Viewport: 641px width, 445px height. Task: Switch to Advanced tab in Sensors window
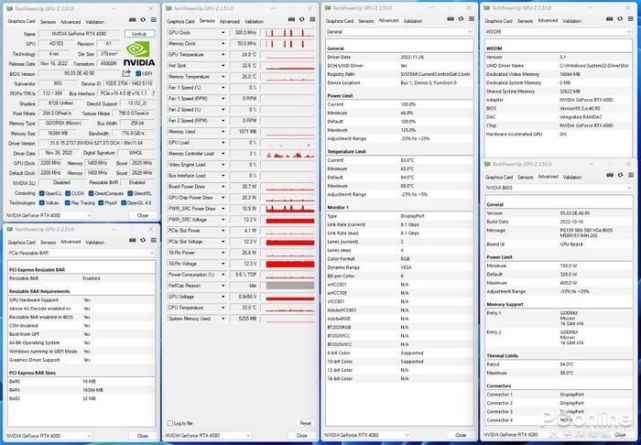(x=229, y=22)
